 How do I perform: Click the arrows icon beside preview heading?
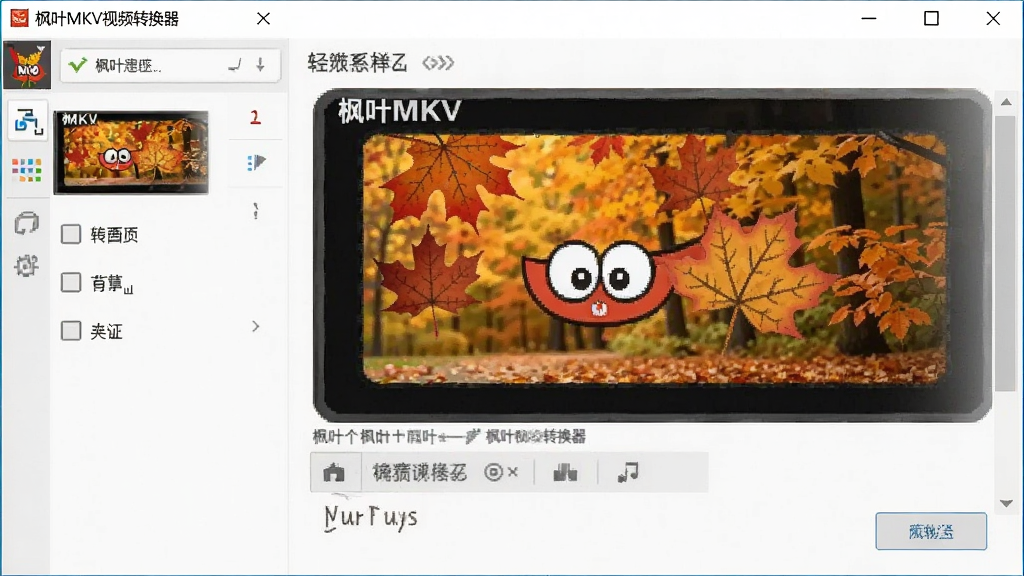pos(438,63)
